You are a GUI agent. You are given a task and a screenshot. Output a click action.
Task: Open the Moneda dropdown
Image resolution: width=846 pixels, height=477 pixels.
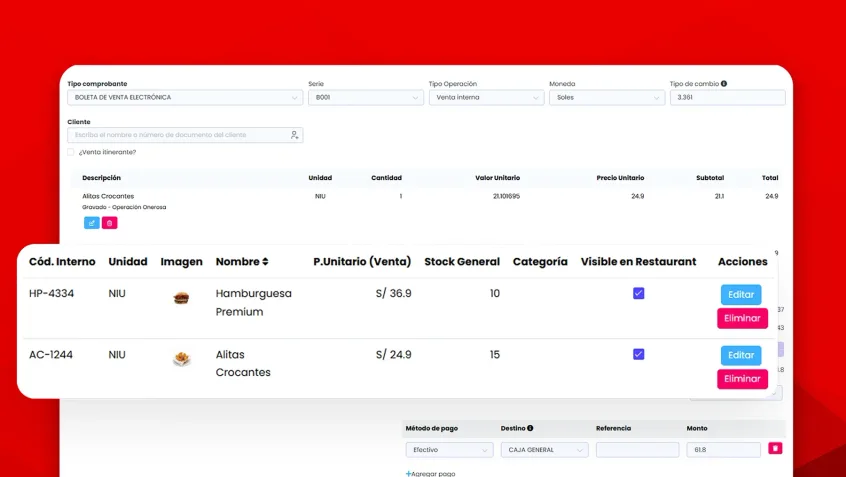[x=607, y=98]
